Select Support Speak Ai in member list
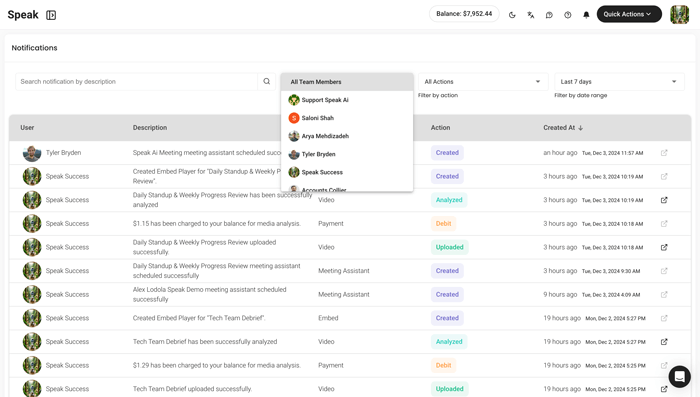The width and height of the screenshot is (700, 397). coord(347,100)
